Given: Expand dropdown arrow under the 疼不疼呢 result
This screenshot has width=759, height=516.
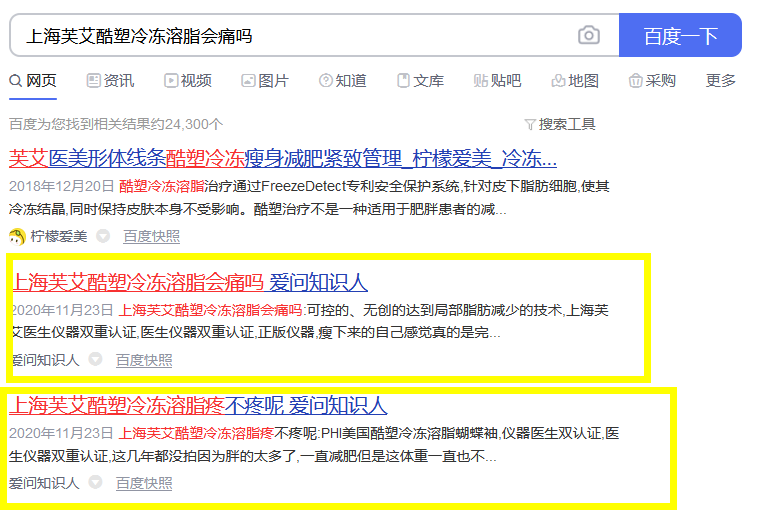Looking at the screenshot, I should coord(95,483).
